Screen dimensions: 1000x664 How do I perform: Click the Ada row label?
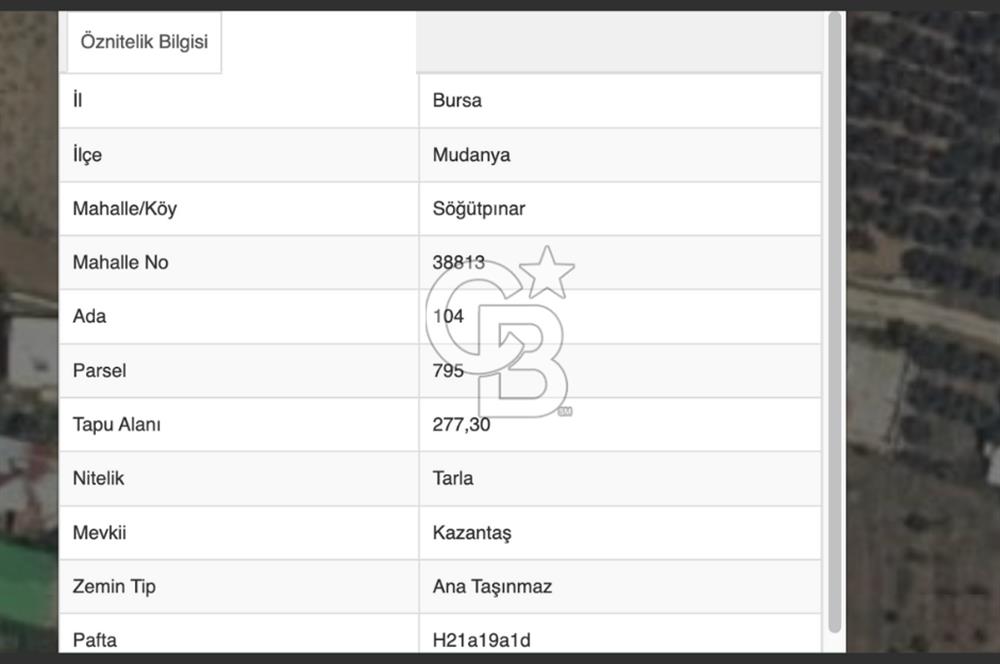[x=89, y=317]
